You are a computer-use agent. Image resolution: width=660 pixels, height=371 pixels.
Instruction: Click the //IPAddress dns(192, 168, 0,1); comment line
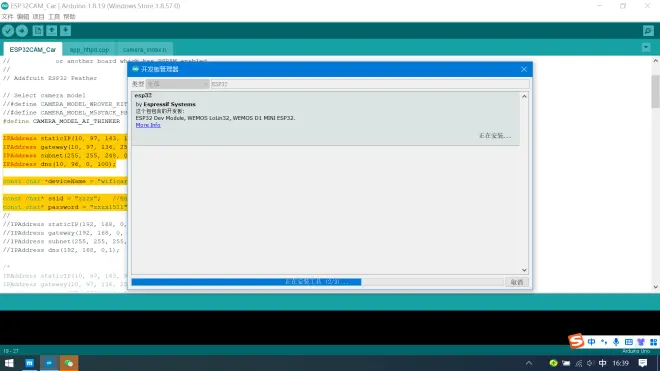[x=61, y=250]
